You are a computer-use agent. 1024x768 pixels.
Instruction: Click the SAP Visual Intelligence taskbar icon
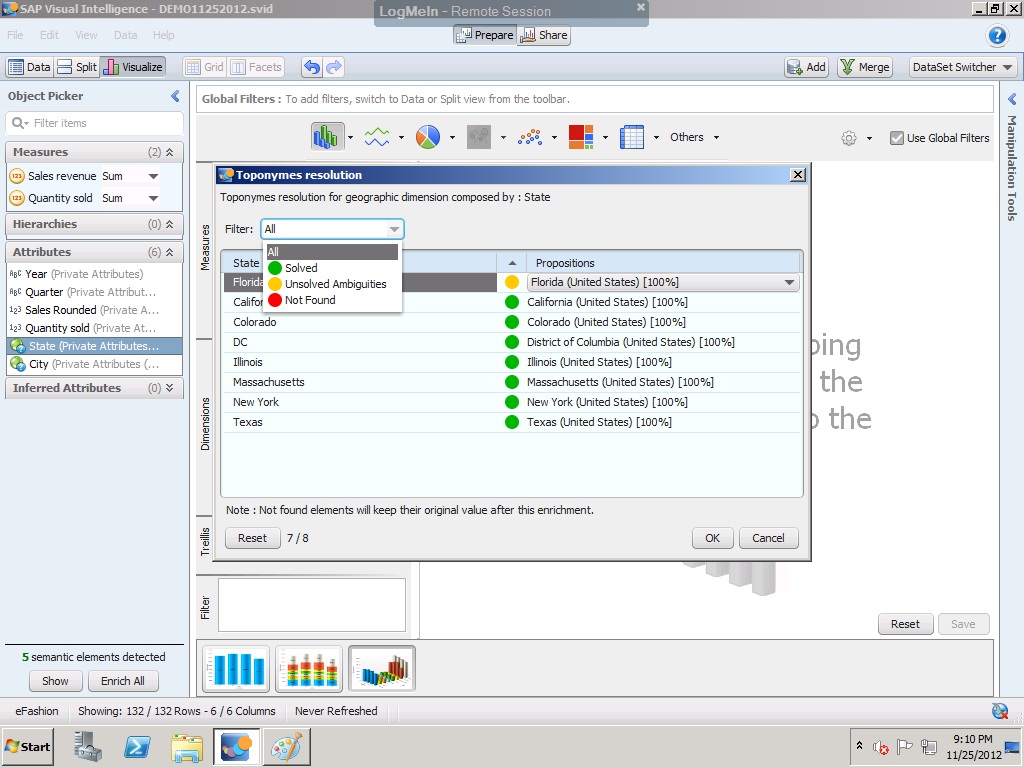coord(236,746)
